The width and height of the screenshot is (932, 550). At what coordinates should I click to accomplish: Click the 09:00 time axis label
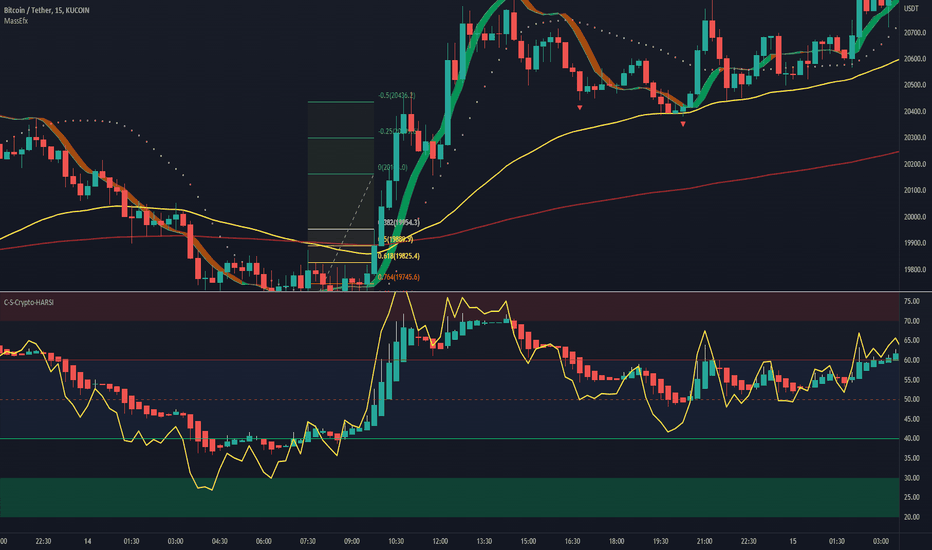(352, 541)
